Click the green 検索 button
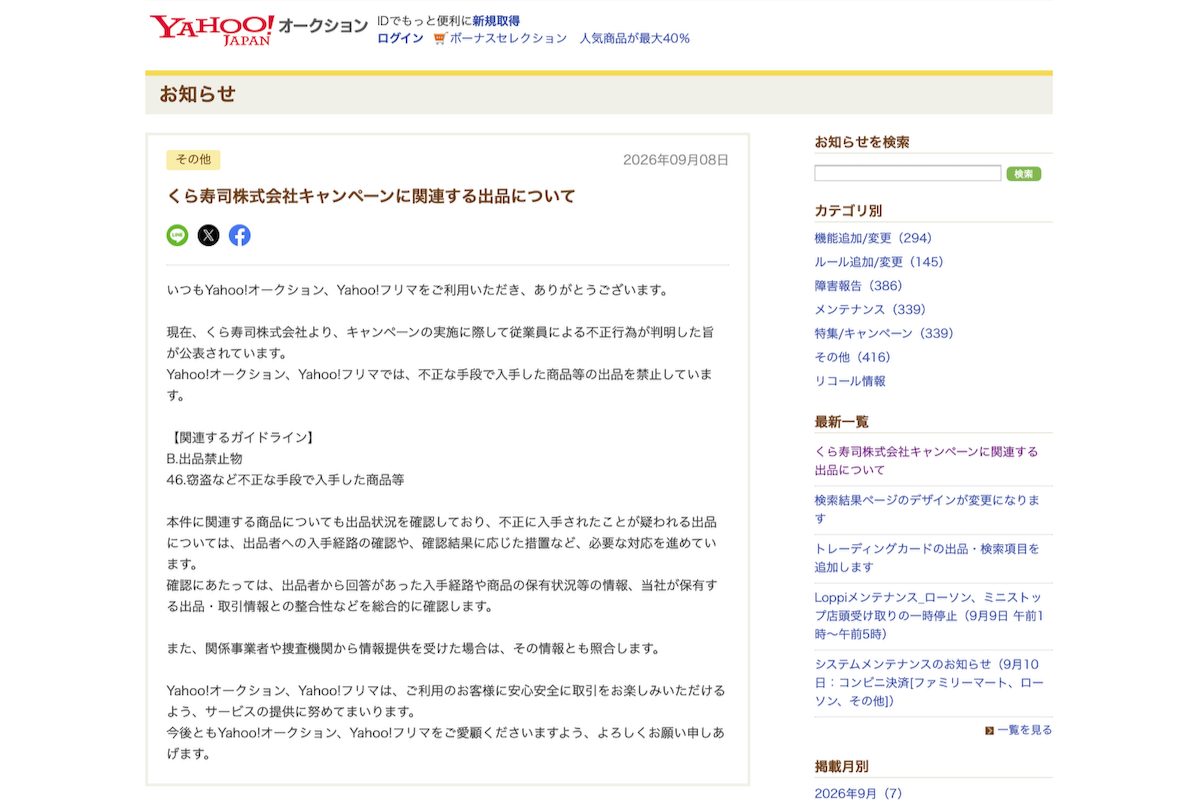The image size is (1200, 800). [1023, 174]
